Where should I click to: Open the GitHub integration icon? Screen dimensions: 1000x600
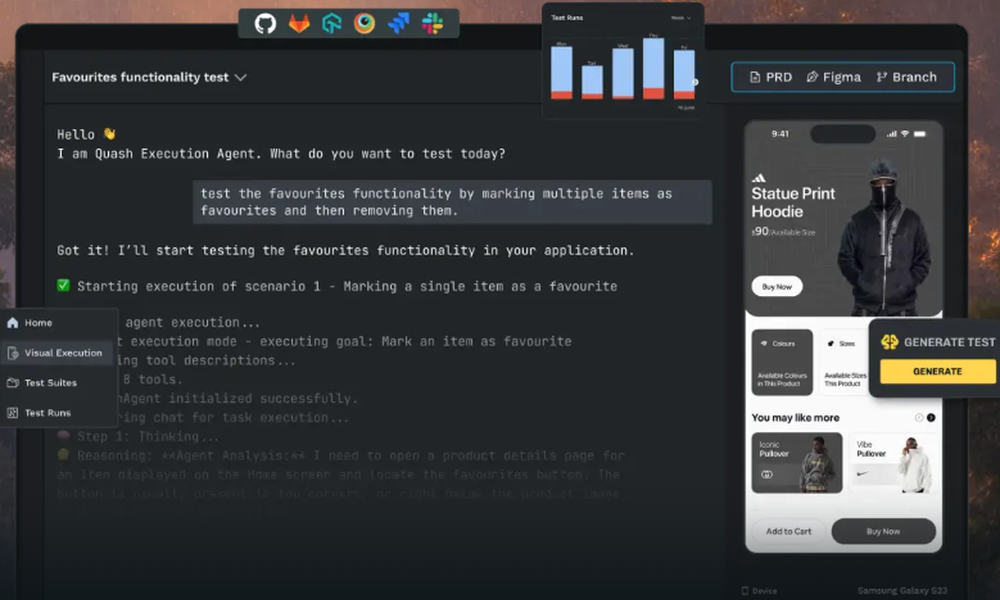tap(263, 22)
